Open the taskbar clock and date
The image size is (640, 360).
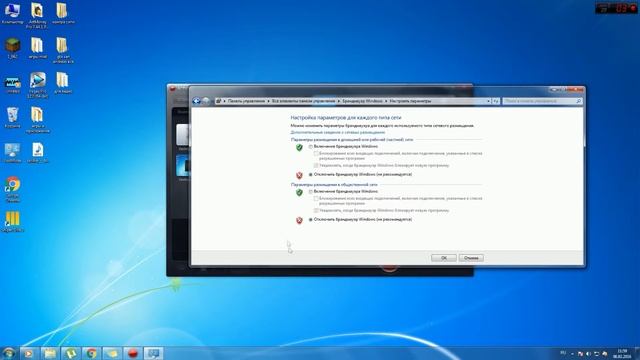click(x=622, y=353)
